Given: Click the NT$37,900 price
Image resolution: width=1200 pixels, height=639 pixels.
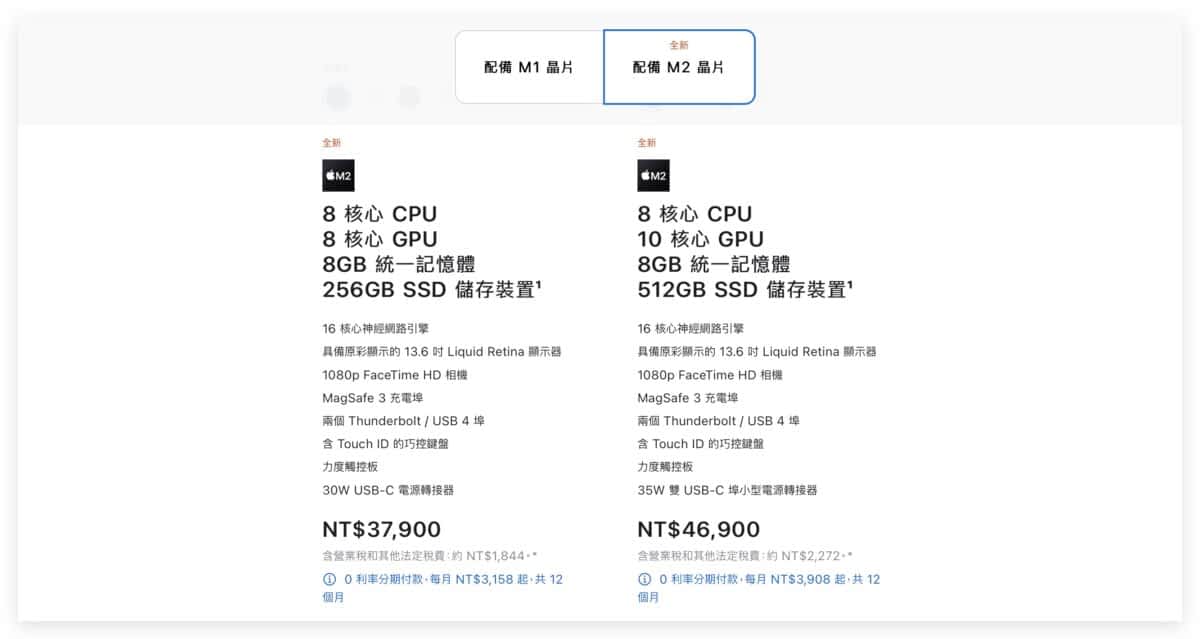Looking at the screenshot, I should [381, 530].
